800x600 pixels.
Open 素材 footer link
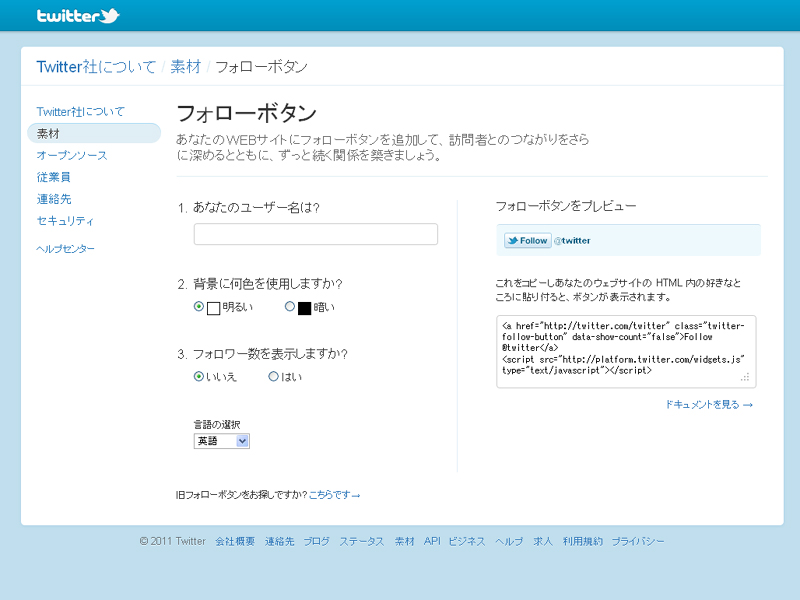pyautogui.click(x=404, y=541)
